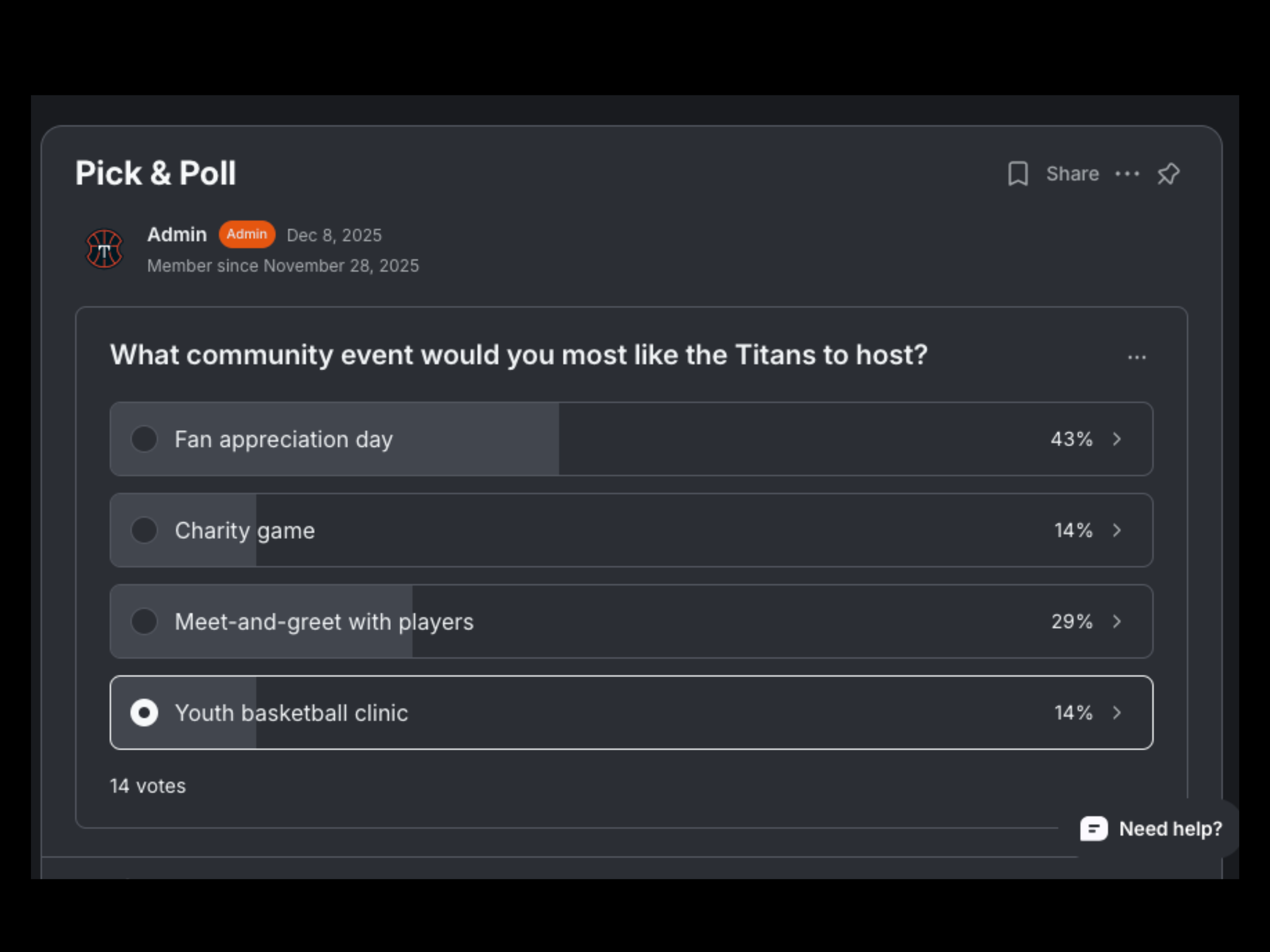Click the selected Youth basketball clinic radio

click(144, 713)
